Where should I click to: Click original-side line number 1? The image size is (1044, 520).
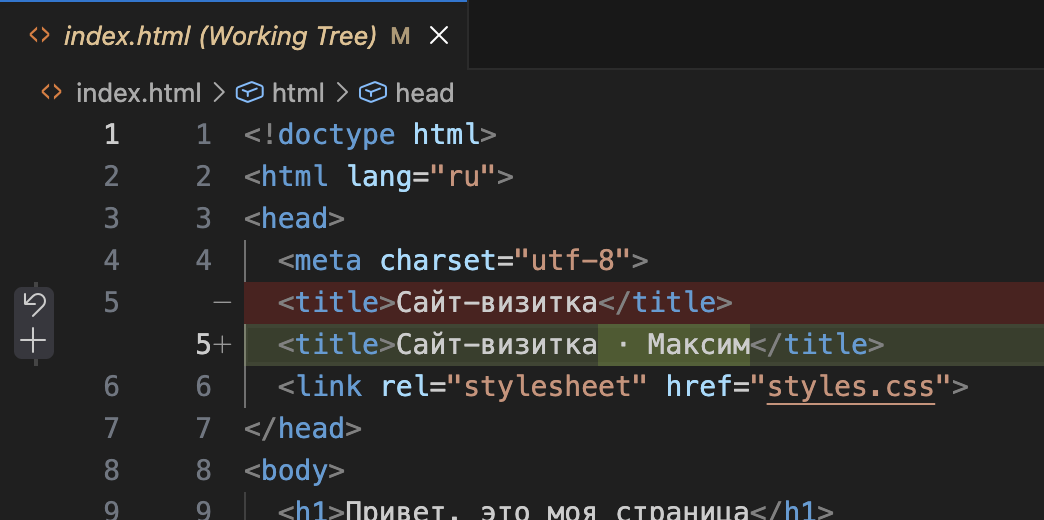click(112, 134)
